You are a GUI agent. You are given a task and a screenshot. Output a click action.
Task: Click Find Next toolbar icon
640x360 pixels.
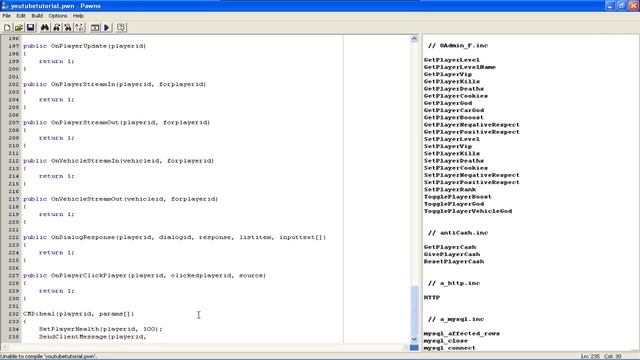(x=56, y=27)
